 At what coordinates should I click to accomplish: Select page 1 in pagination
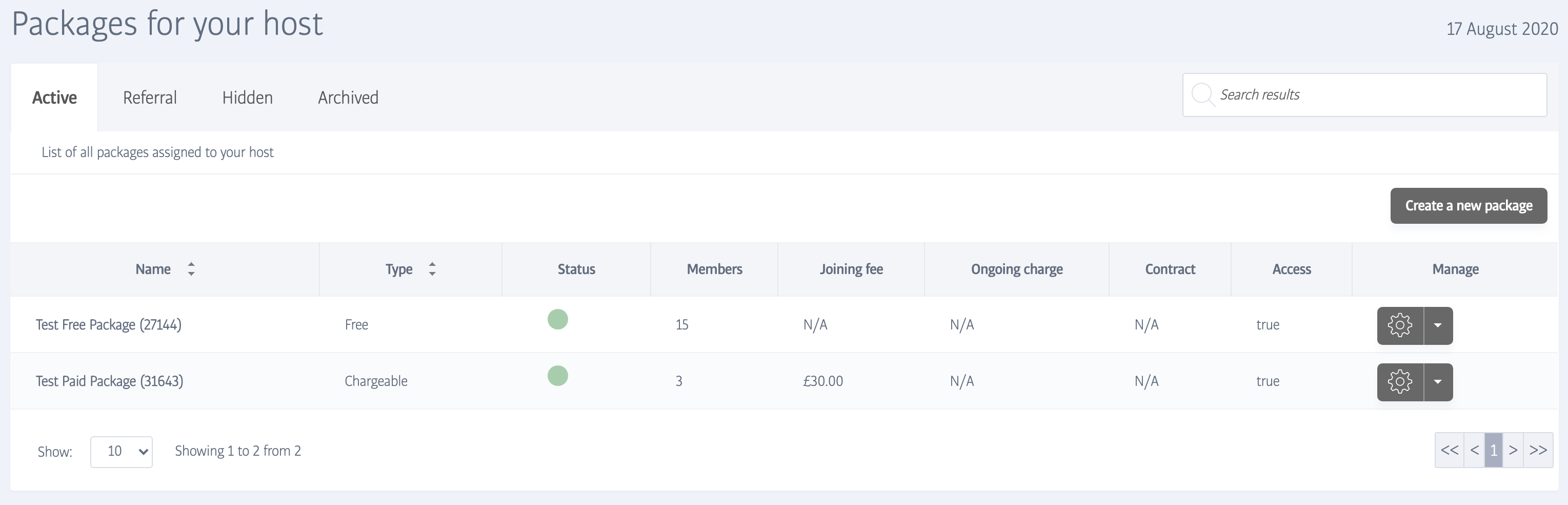[1493, 450]
